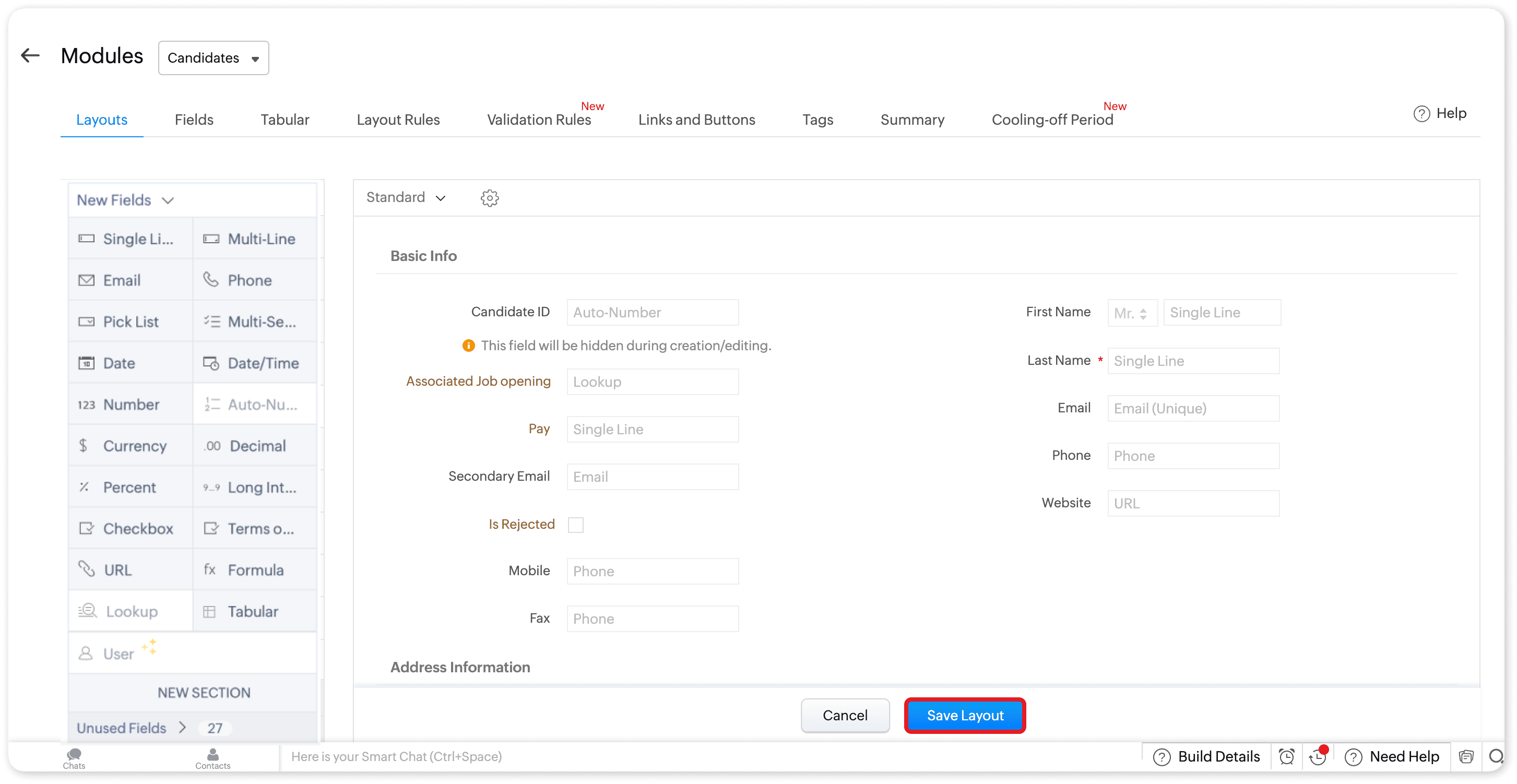The image size is (1517, 784).
Task: Open the Candidates module dropdown
Action: coord(213,58)
